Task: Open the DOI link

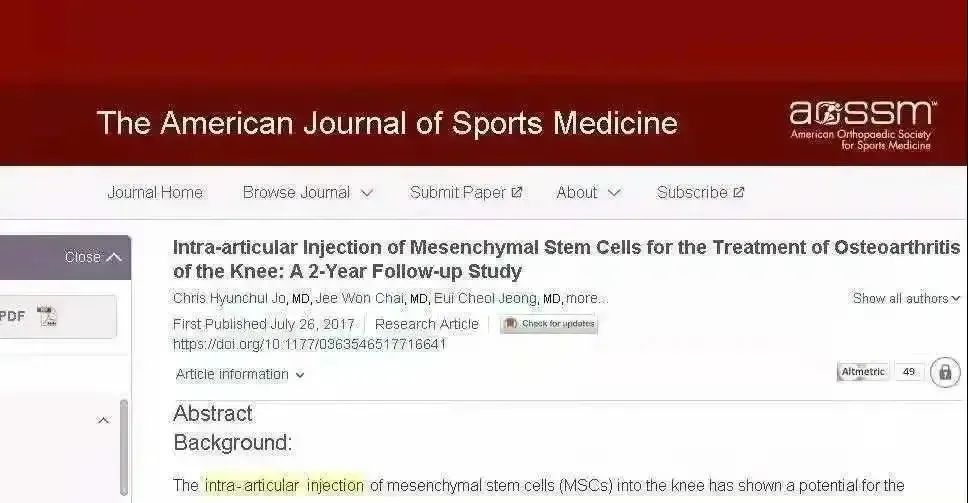Action: [309, 344]
